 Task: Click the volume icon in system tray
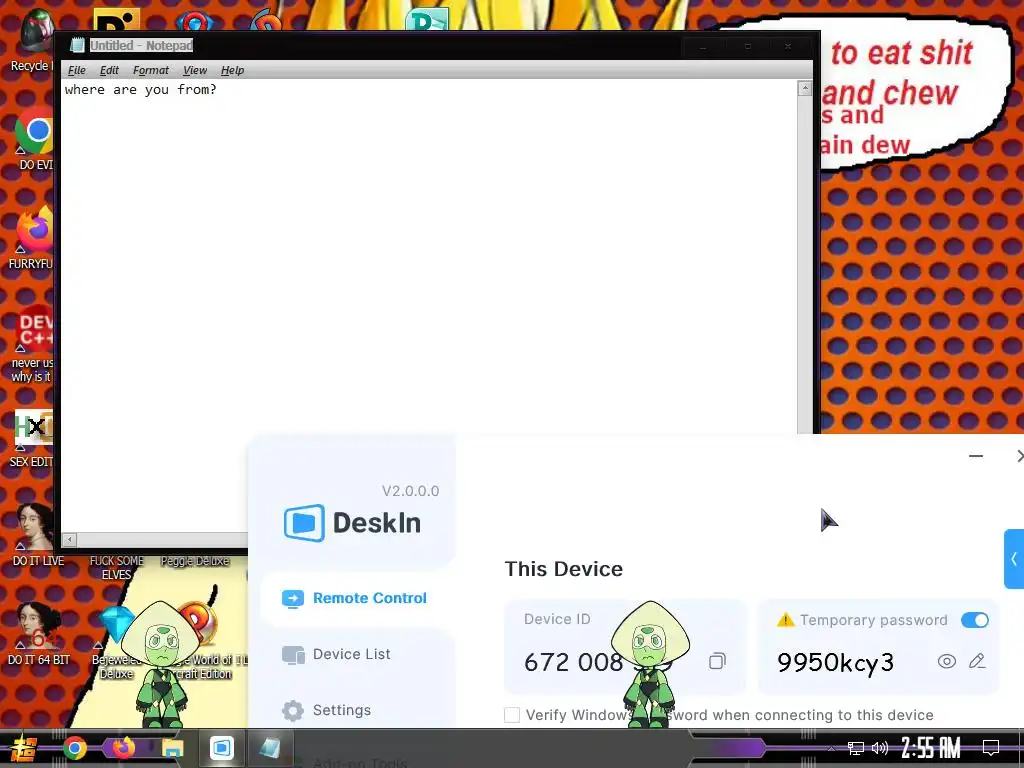[880, 748]
